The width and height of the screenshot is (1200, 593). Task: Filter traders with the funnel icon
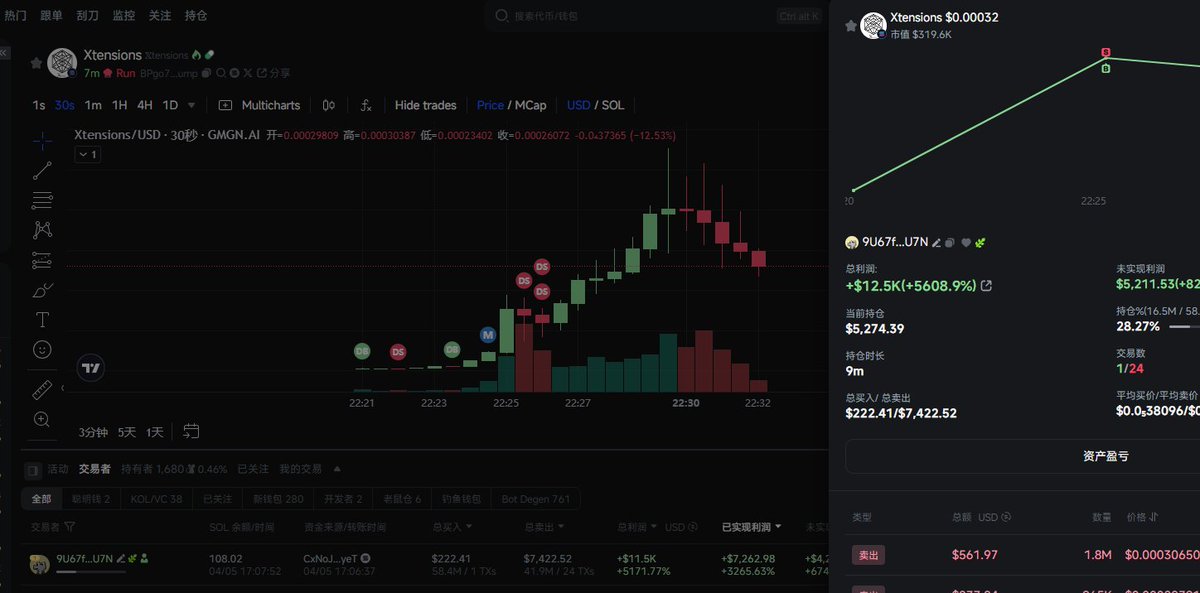point(70,526)
